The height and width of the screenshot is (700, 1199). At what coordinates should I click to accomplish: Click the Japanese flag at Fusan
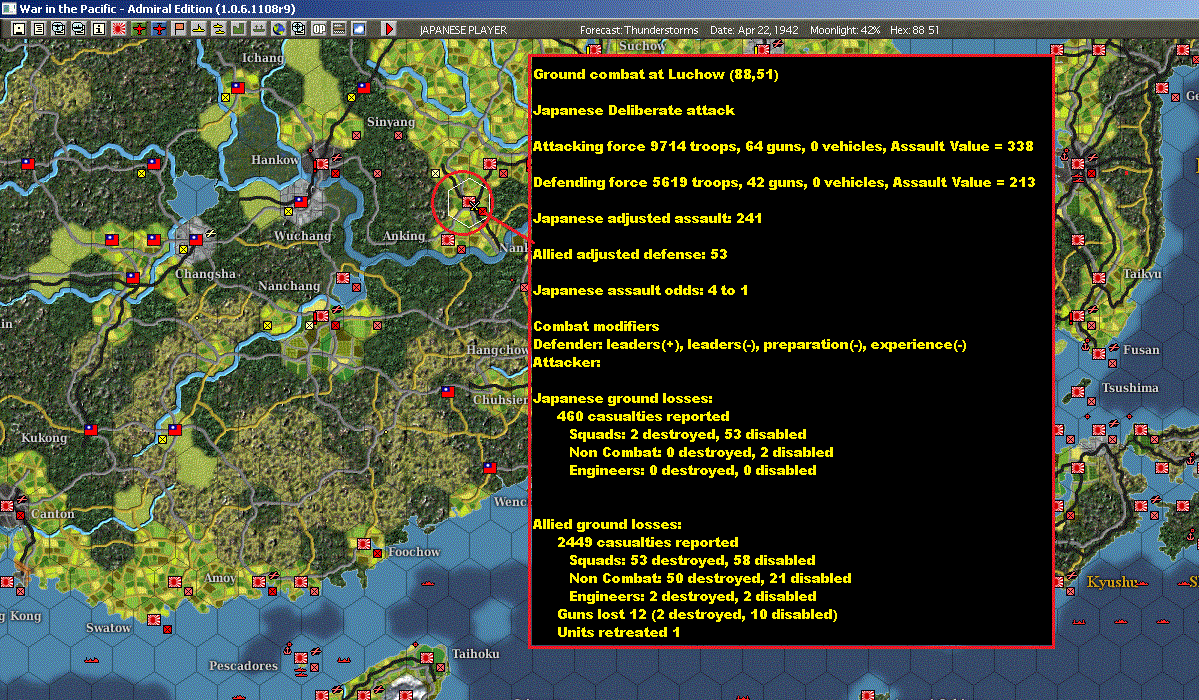pos(1099,353)
